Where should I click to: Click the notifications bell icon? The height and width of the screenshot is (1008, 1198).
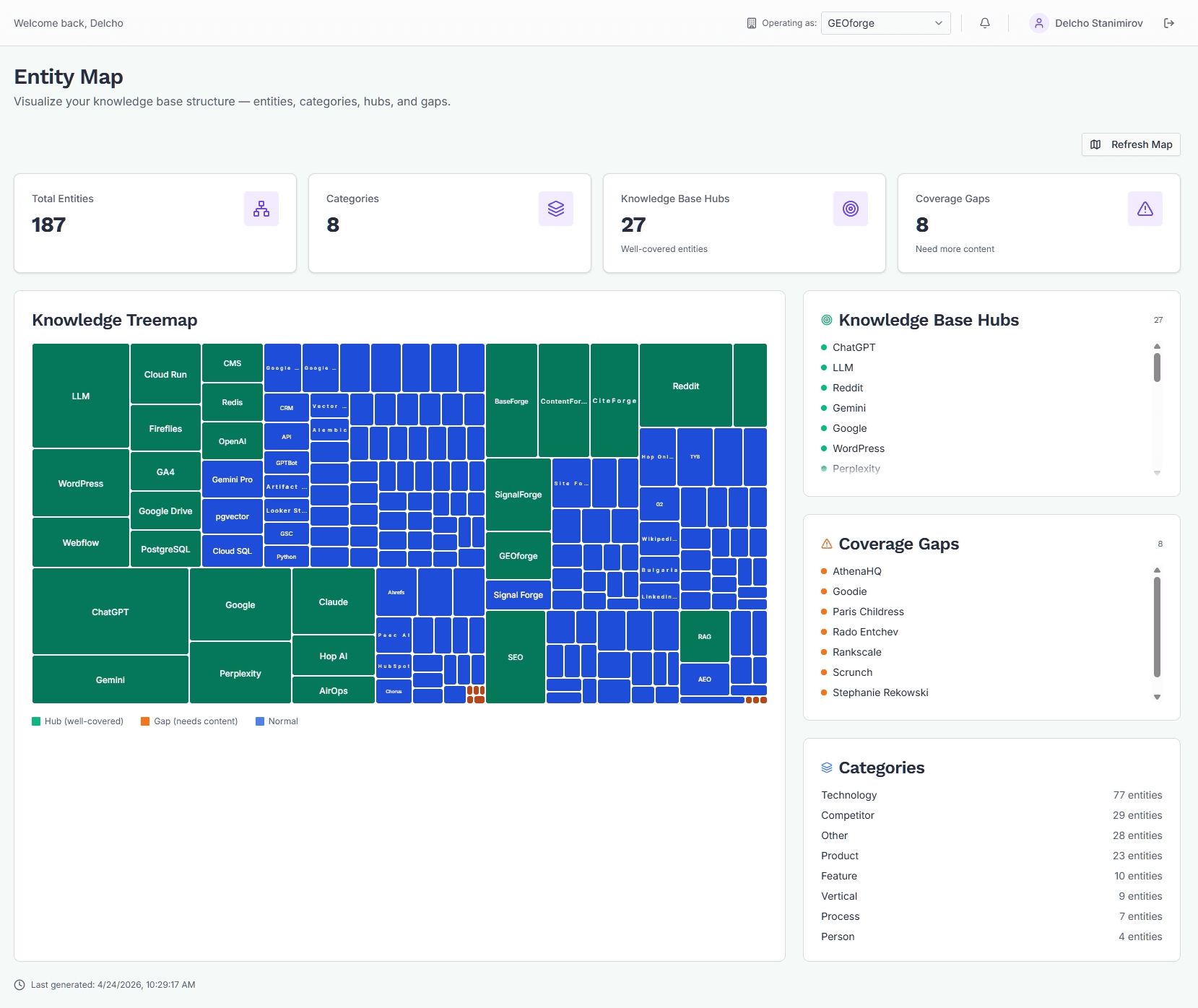[x=985, y=23]
